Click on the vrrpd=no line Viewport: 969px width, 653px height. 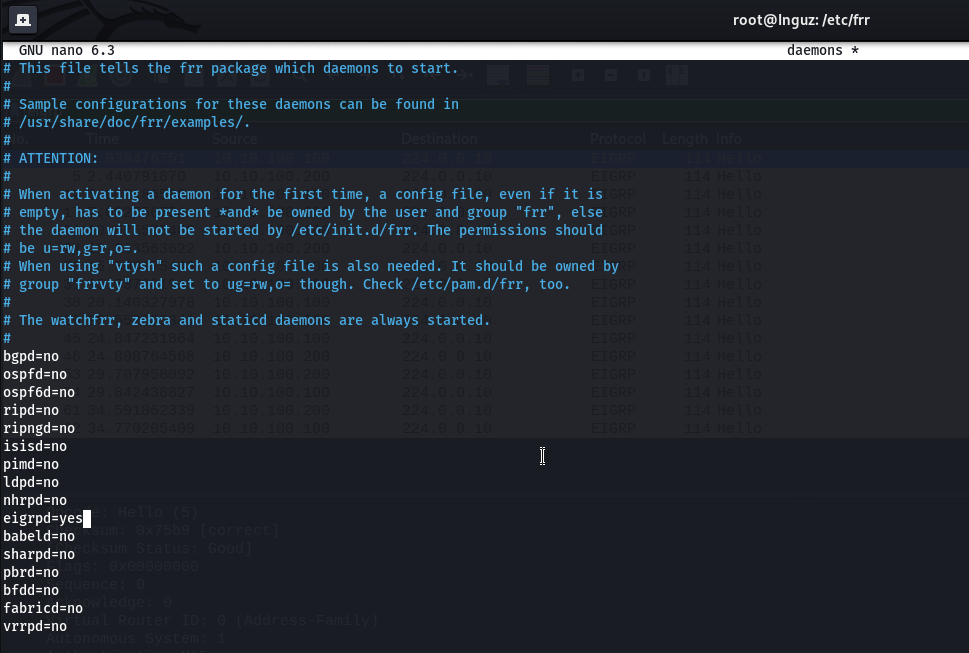click(x=35, y=626)
